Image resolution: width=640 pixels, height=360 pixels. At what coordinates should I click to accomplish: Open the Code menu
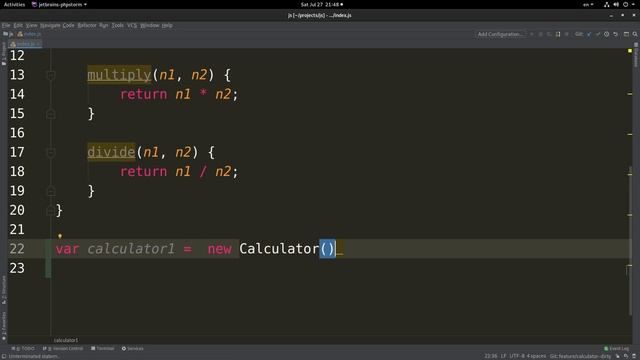68,25
